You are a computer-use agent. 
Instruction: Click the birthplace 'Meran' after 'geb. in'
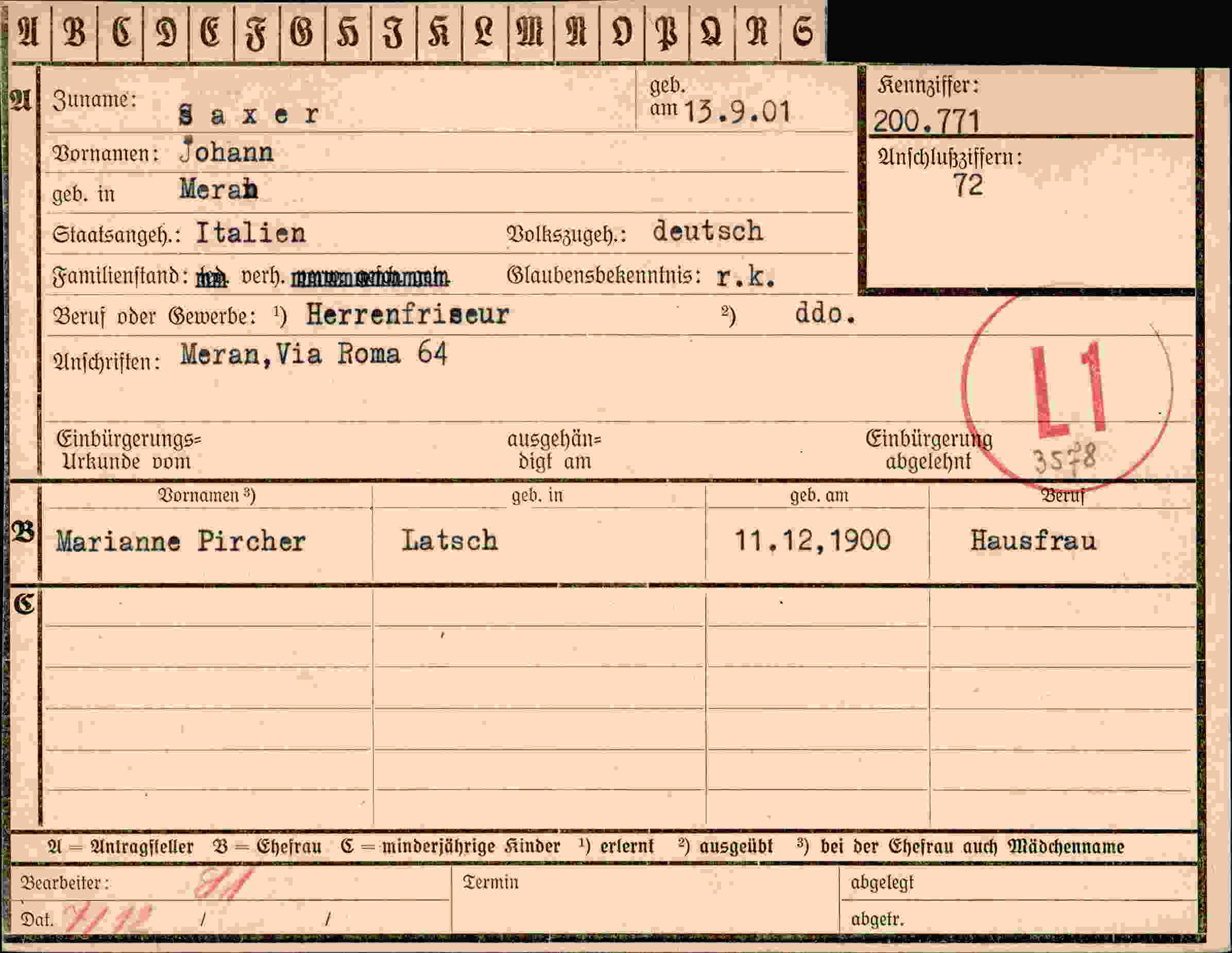click(219, 189)
